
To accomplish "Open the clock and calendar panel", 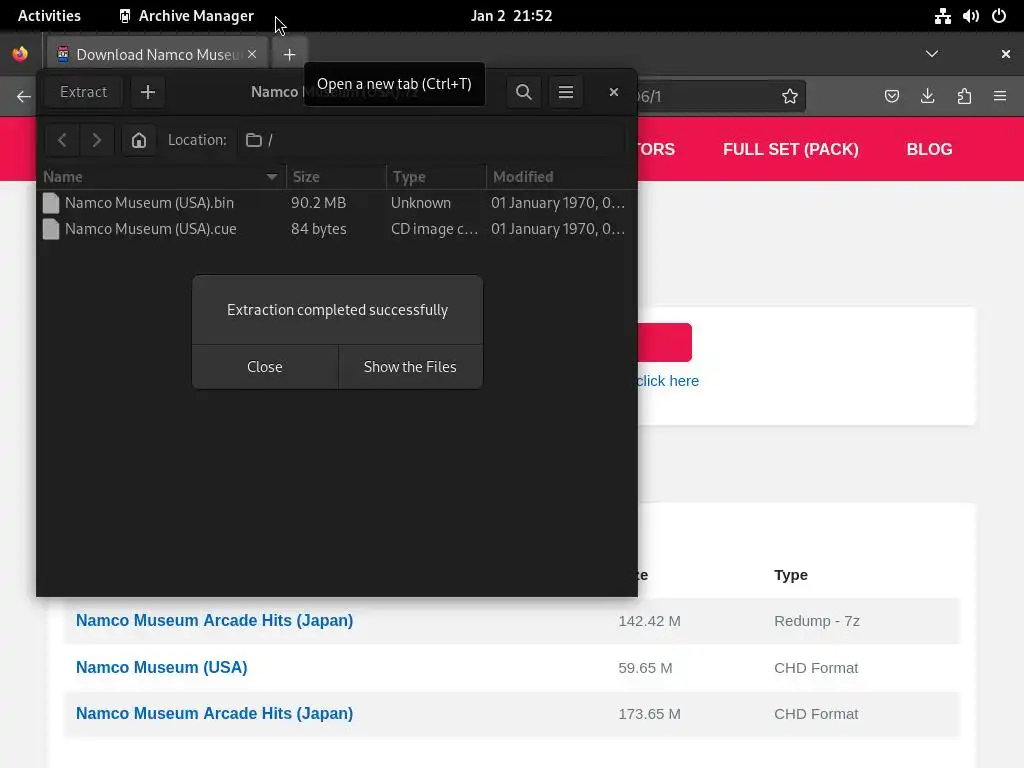I will [x=511, y=16].
